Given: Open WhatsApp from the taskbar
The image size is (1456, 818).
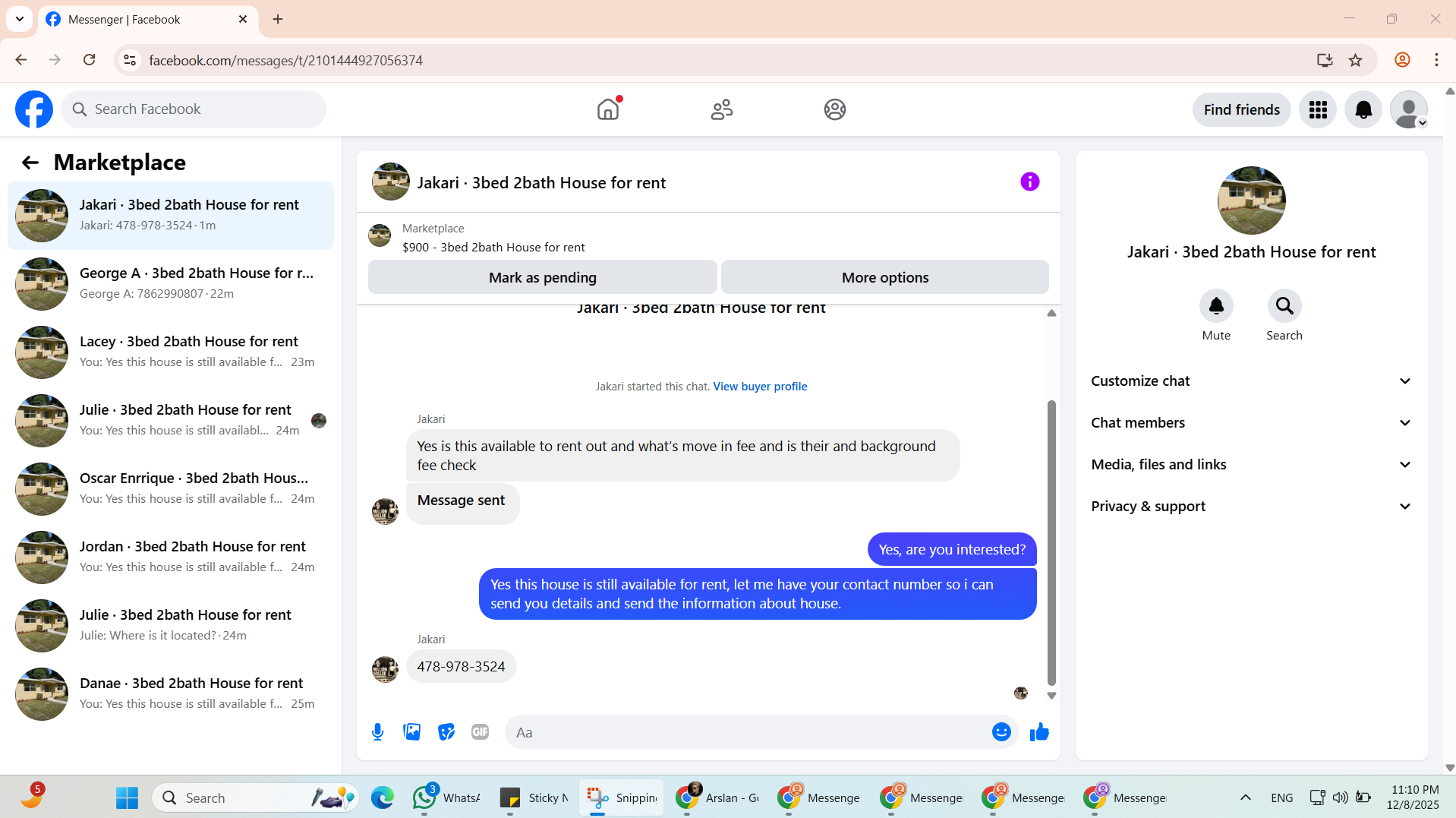Looking at the screenshot, I should click(x=446, y=797).
